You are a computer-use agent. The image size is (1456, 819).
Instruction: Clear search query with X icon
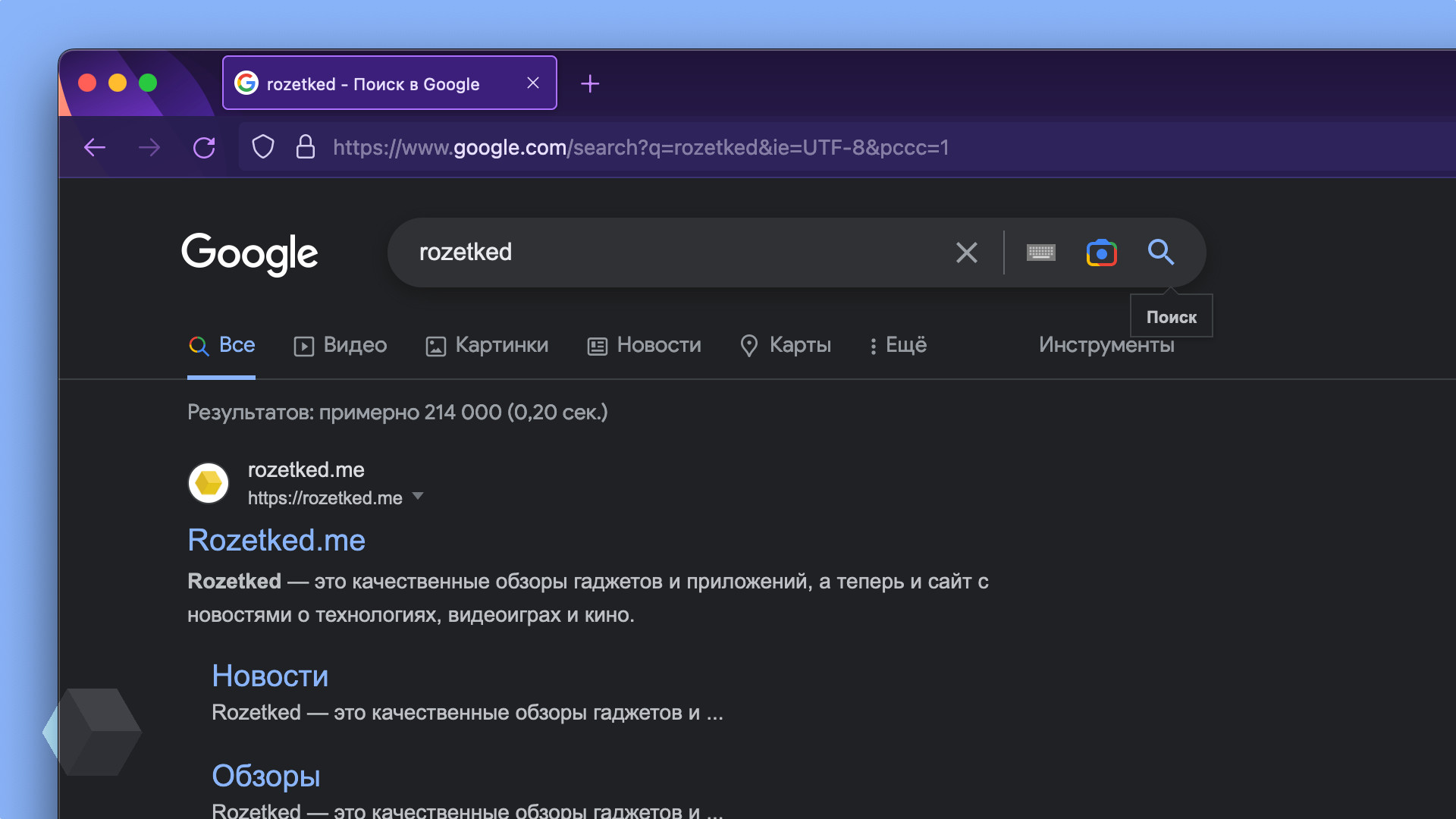[966, 253]
